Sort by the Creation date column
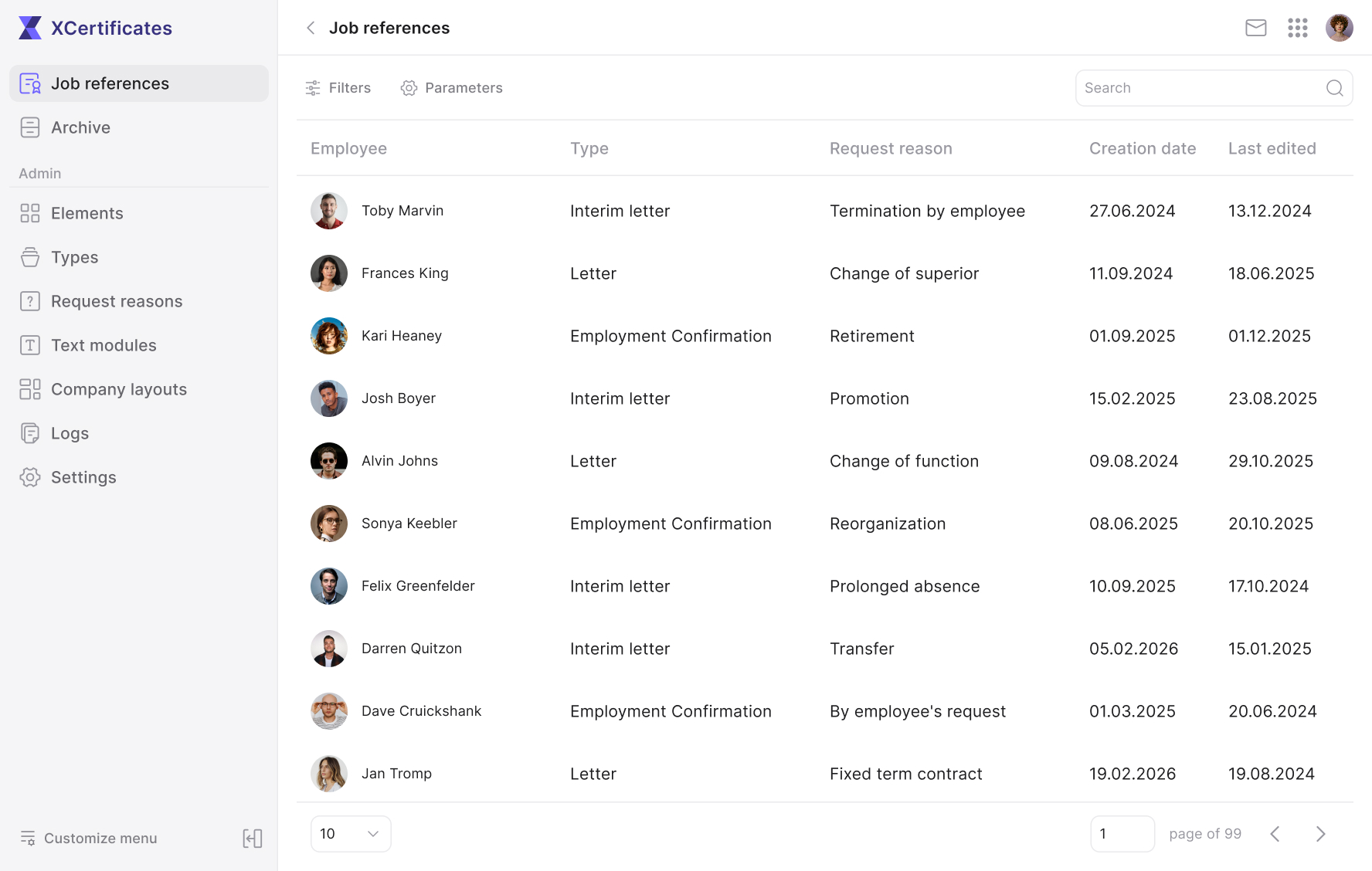This screenshot has width=1372, height=871. (x=1143, y=148)
